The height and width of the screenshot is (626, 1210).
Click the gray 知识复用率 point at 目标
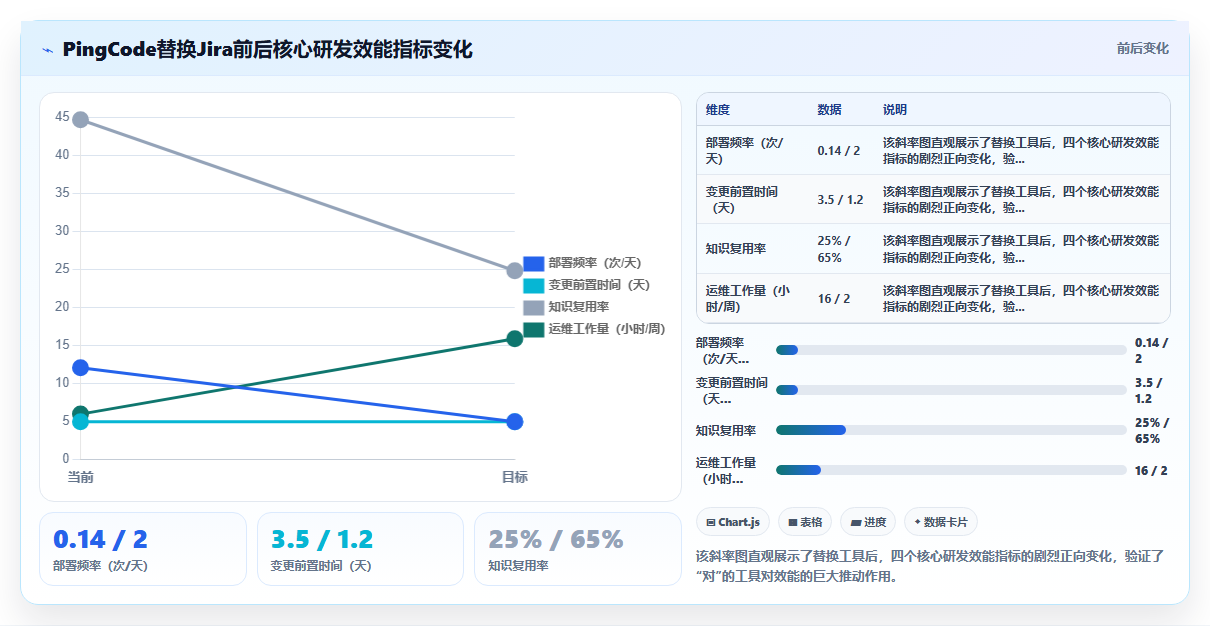coord(515,271)
